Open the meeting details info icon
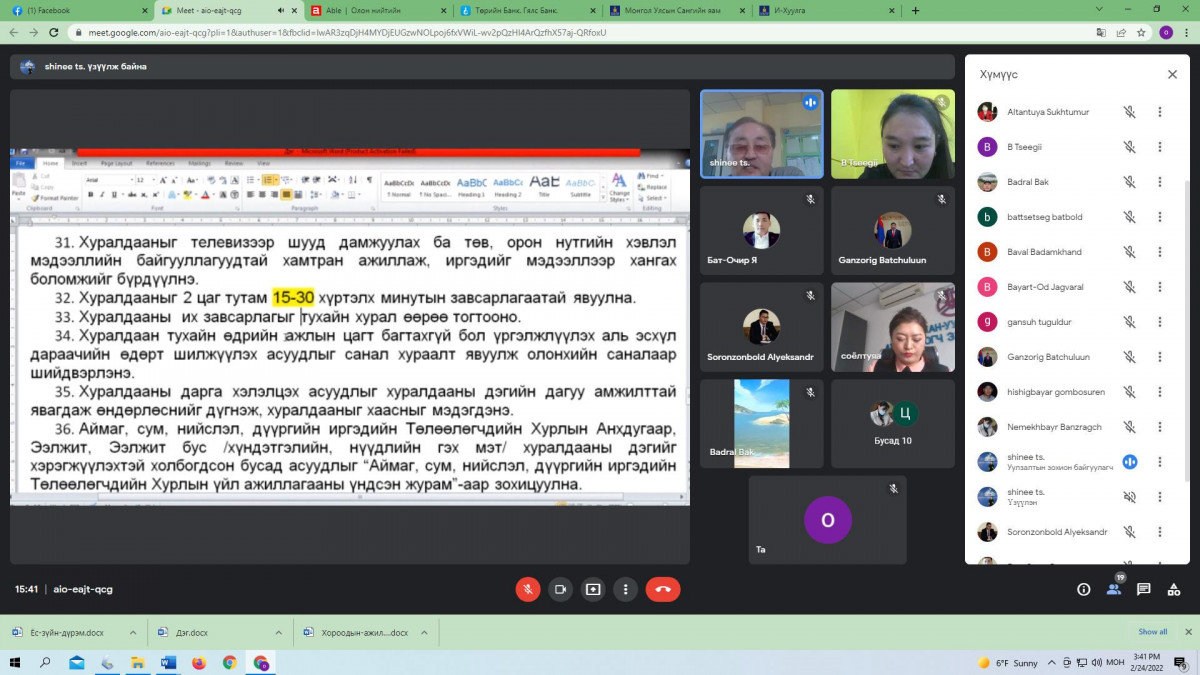 (1083, 589)
